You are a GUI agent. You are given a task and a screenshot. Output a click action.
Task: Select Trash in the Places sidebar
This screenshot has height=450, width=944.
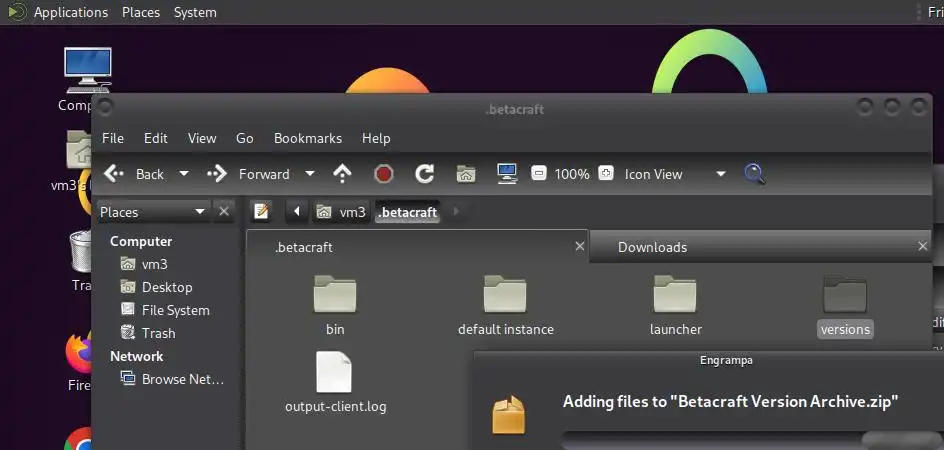(x=148, y=333)
